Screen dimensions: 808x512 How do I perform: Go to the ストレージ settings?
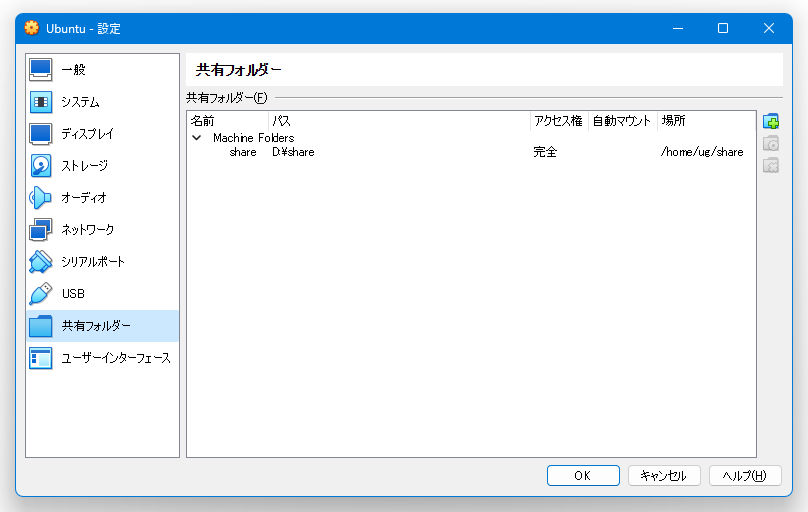[x=102, y=166]
